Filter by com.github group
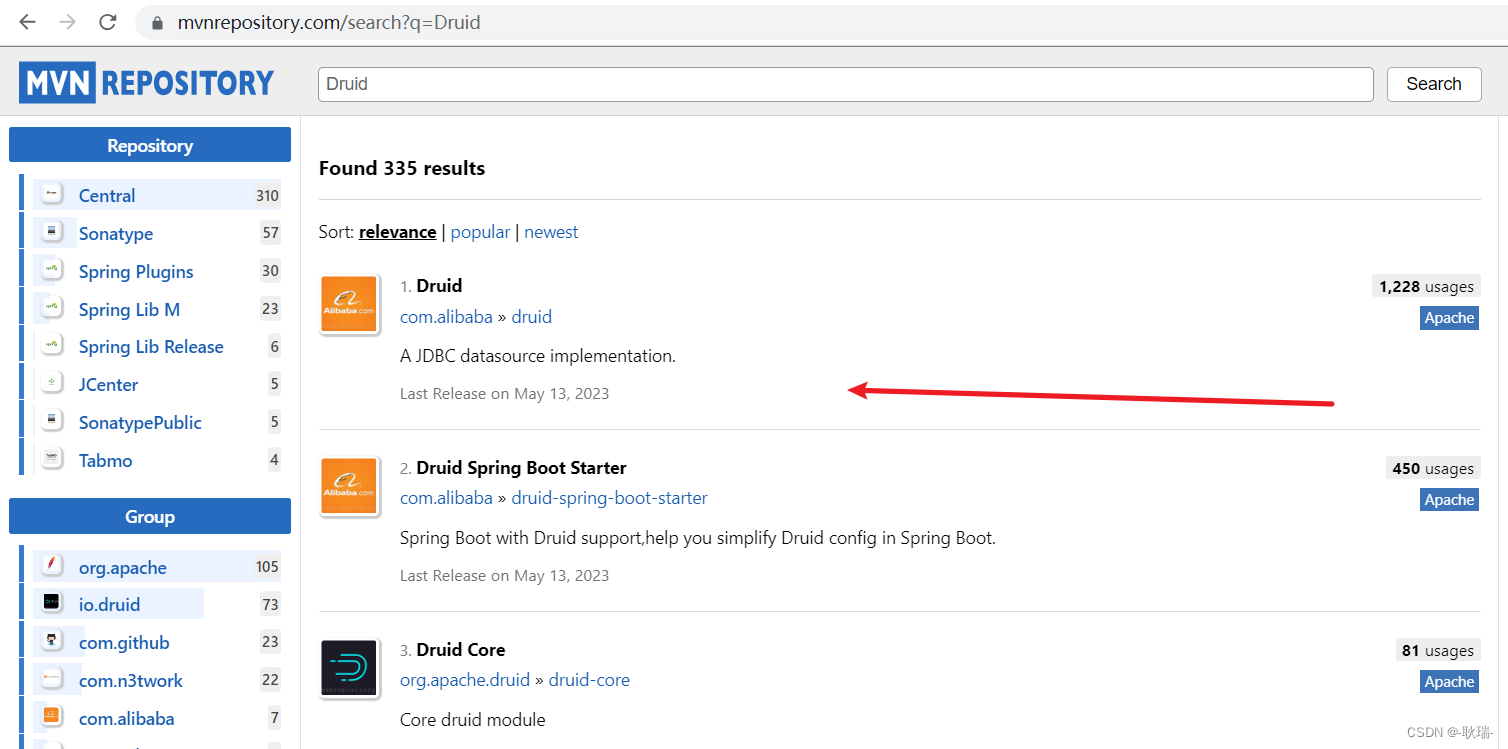1508x749 pixels. coord(124,643)
